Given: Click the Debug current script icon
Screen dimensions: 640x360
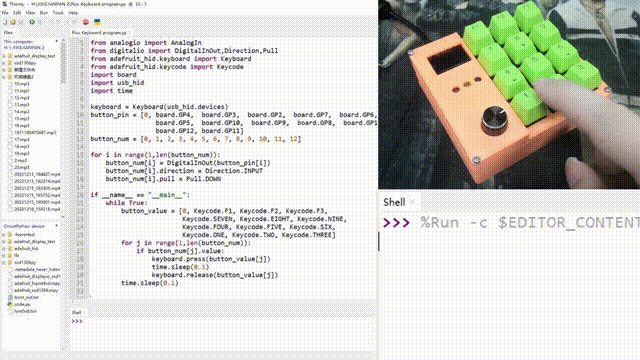Looking at the screenshot, I should (40, 22).
